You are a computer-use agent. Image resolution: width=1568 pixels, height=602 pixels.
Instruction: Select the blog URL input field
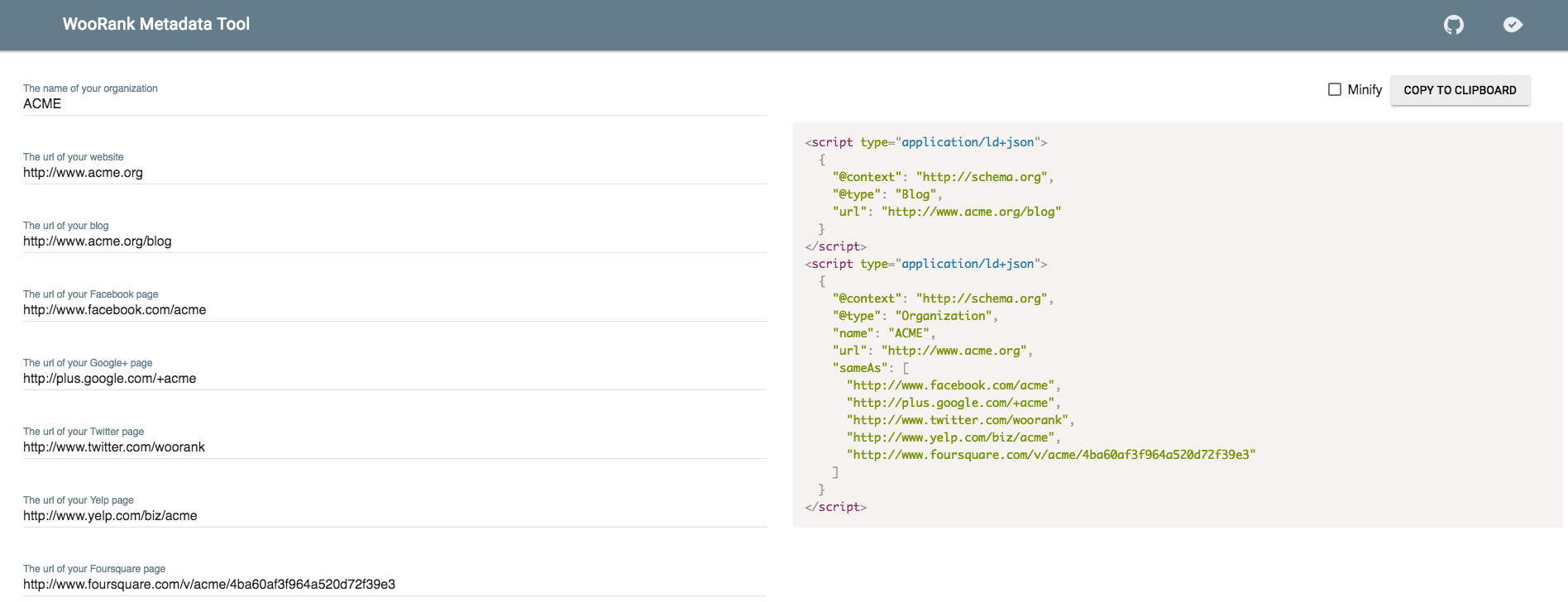(394, 241)
